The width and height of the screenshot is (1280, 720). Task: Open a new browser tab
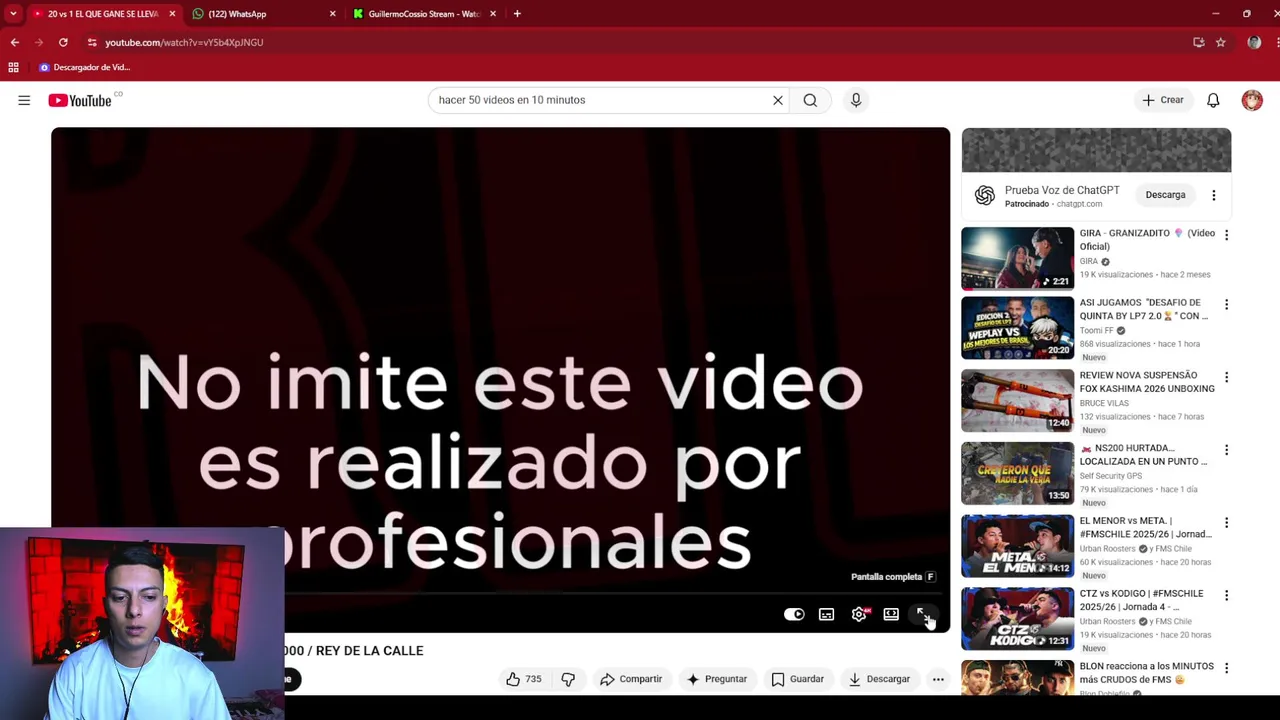pyautogui.click(x=517, y=14)
